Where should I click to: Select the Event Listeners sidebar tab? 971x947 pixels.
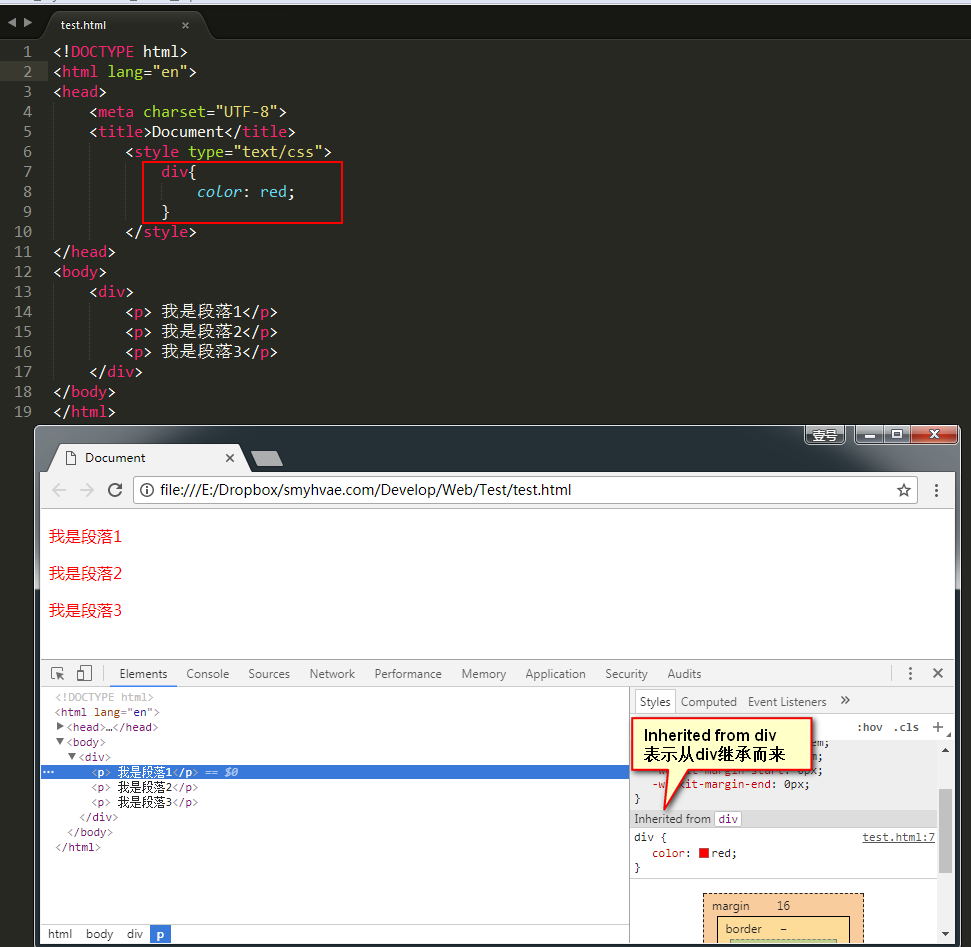[x=786, y=702]
